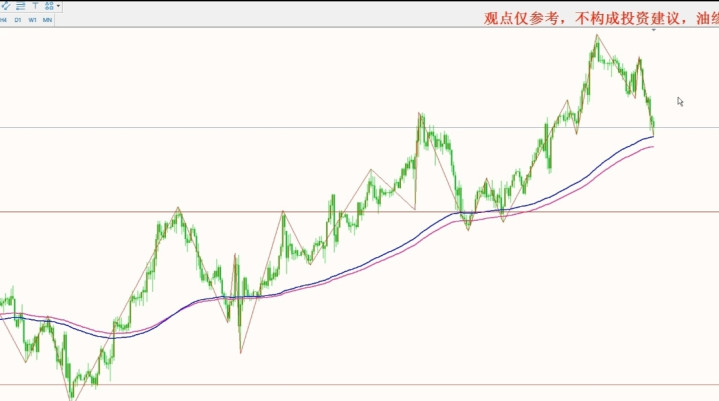Switch chart to D1 timeframe

click(17, 20)
